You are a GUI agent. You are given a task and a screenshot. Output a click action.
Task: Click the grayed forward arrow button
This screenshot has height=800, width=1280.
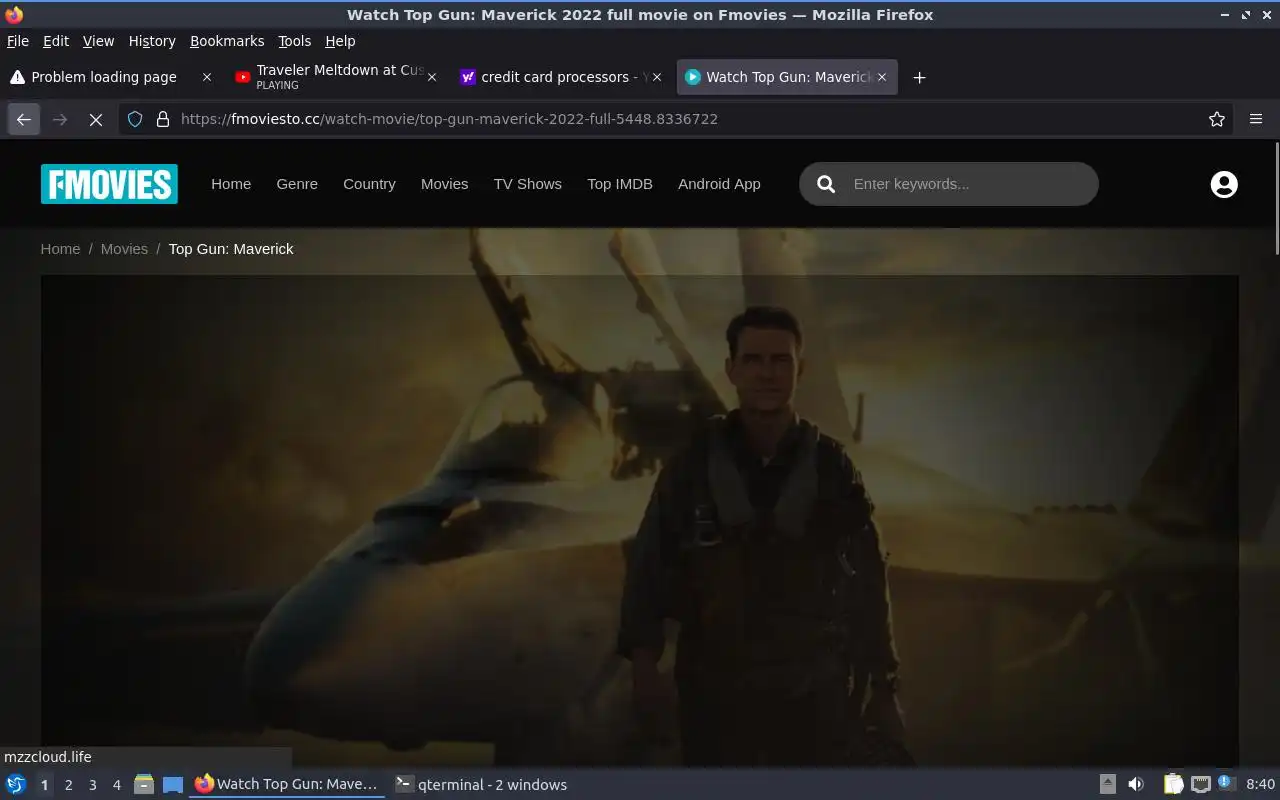click(60, 119)
